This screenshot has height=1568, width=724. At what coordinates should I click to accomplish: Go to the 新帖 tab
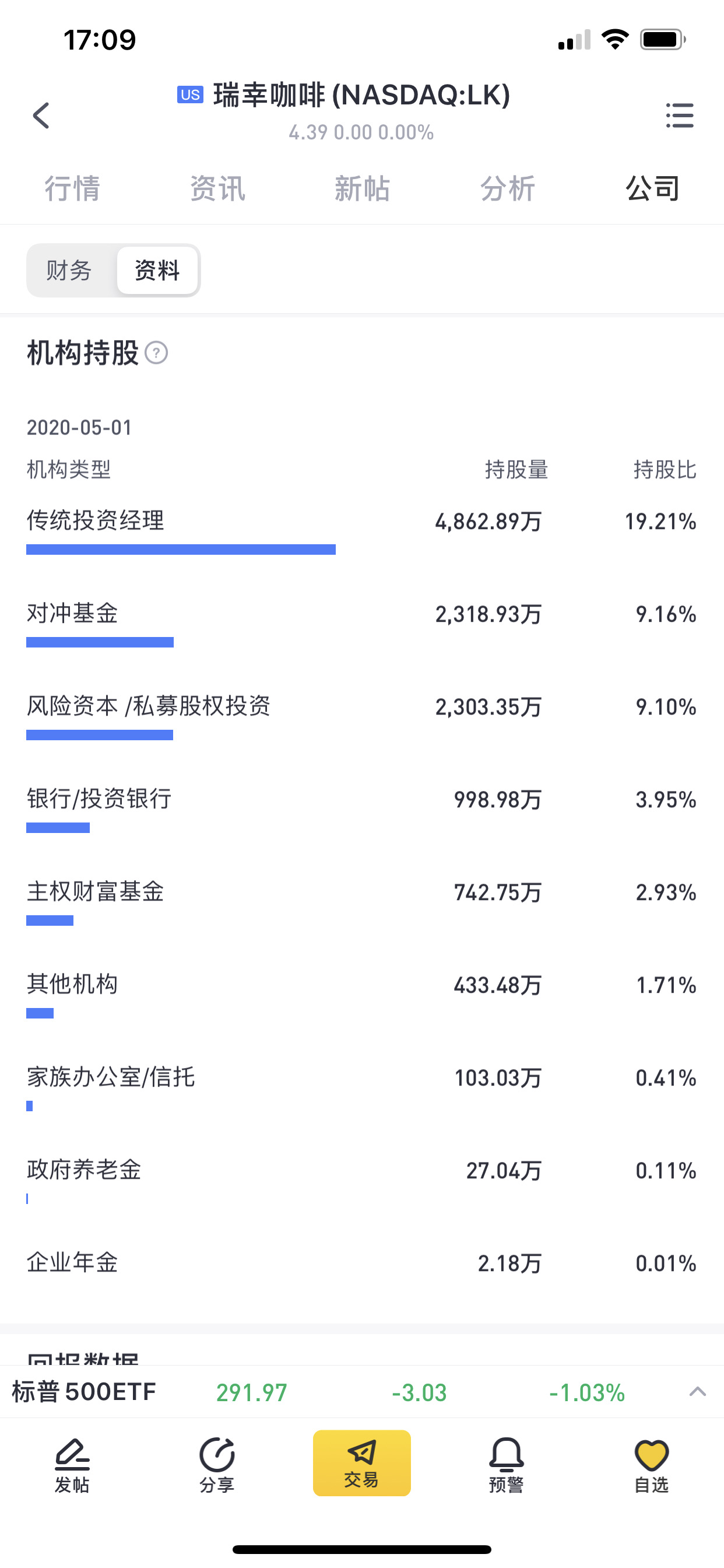pos(362,188)
